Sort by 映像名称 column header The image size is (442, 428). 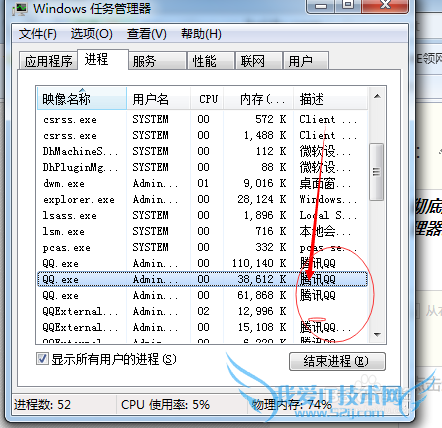[82, 99]
